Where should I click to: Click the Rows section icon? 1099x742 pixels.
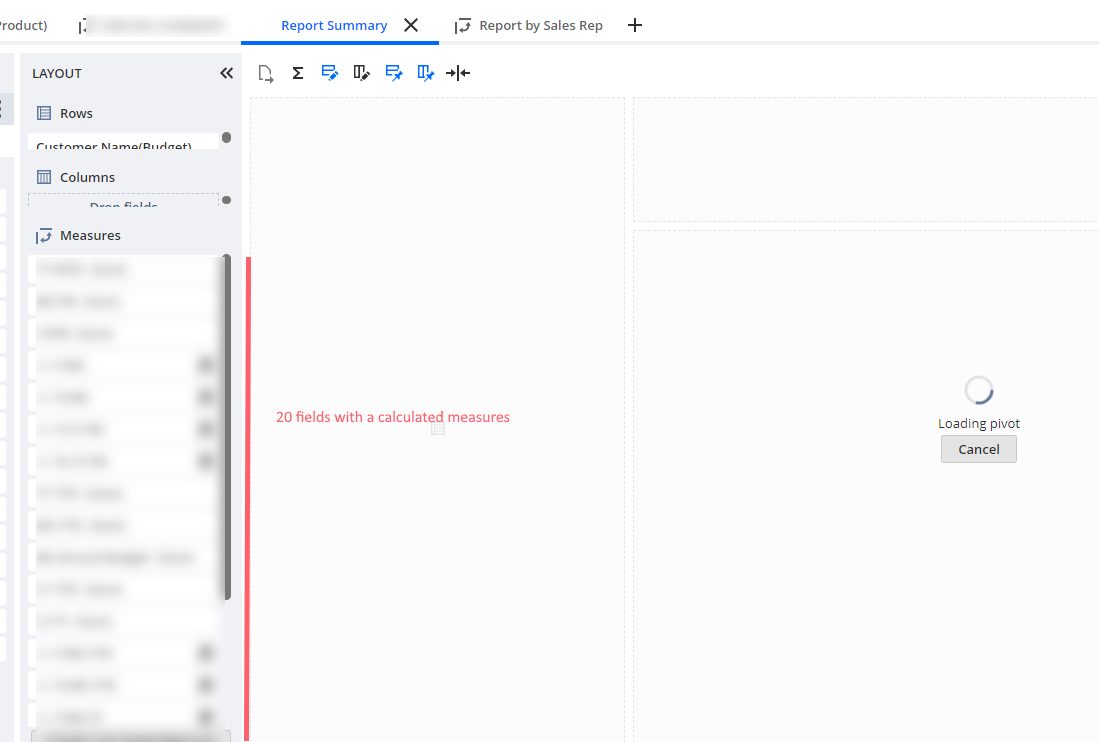[x=44, y=113]
